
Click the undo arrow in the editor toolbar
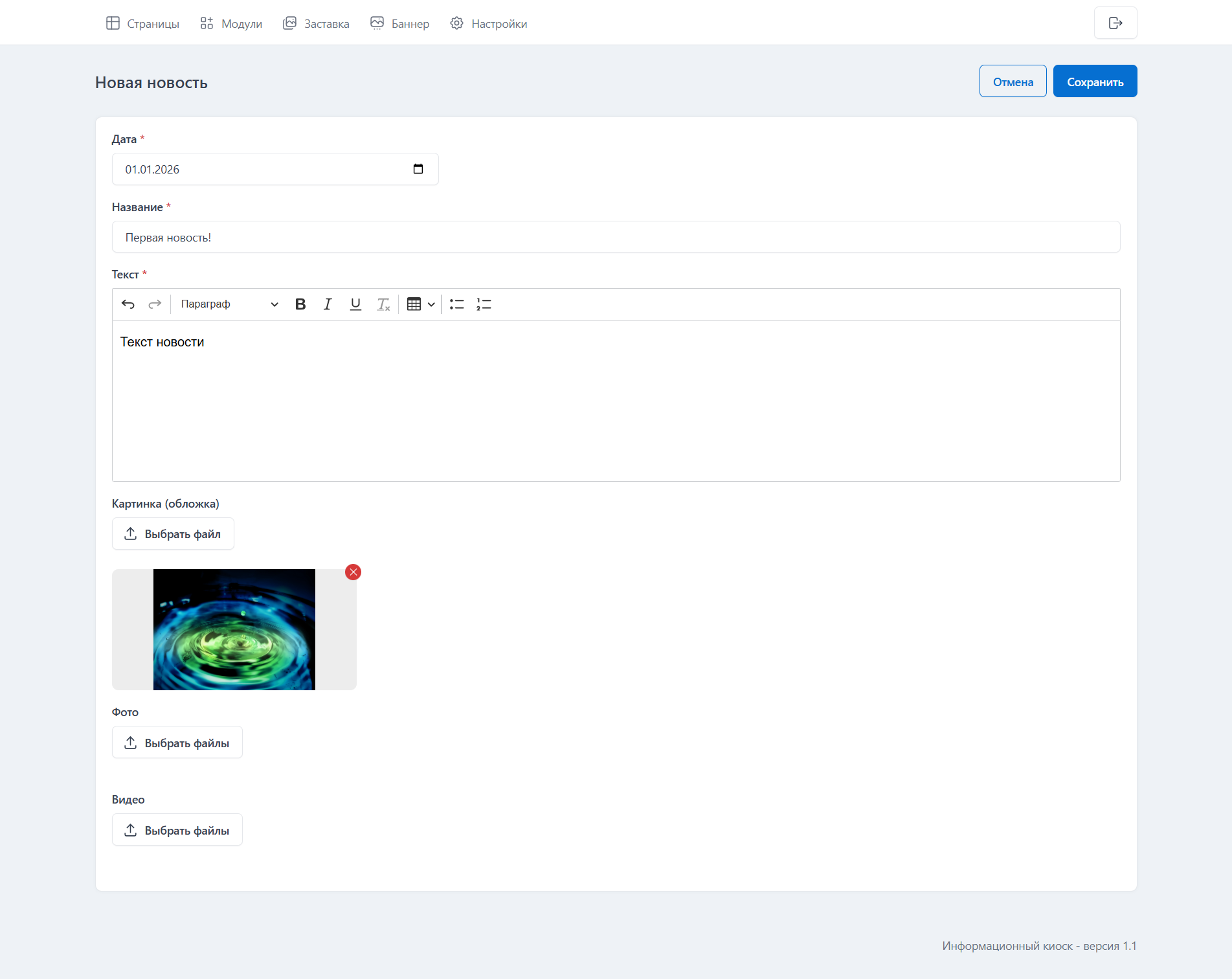128,304
